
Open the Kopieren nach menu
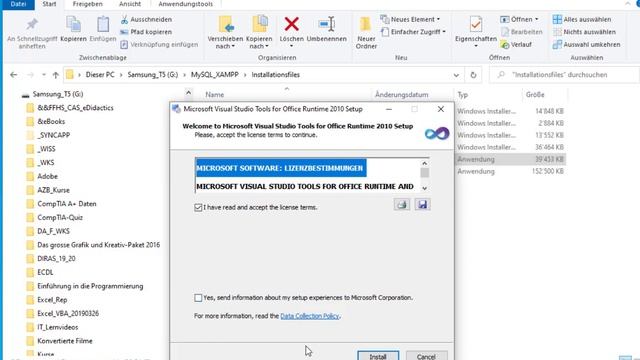259,33
